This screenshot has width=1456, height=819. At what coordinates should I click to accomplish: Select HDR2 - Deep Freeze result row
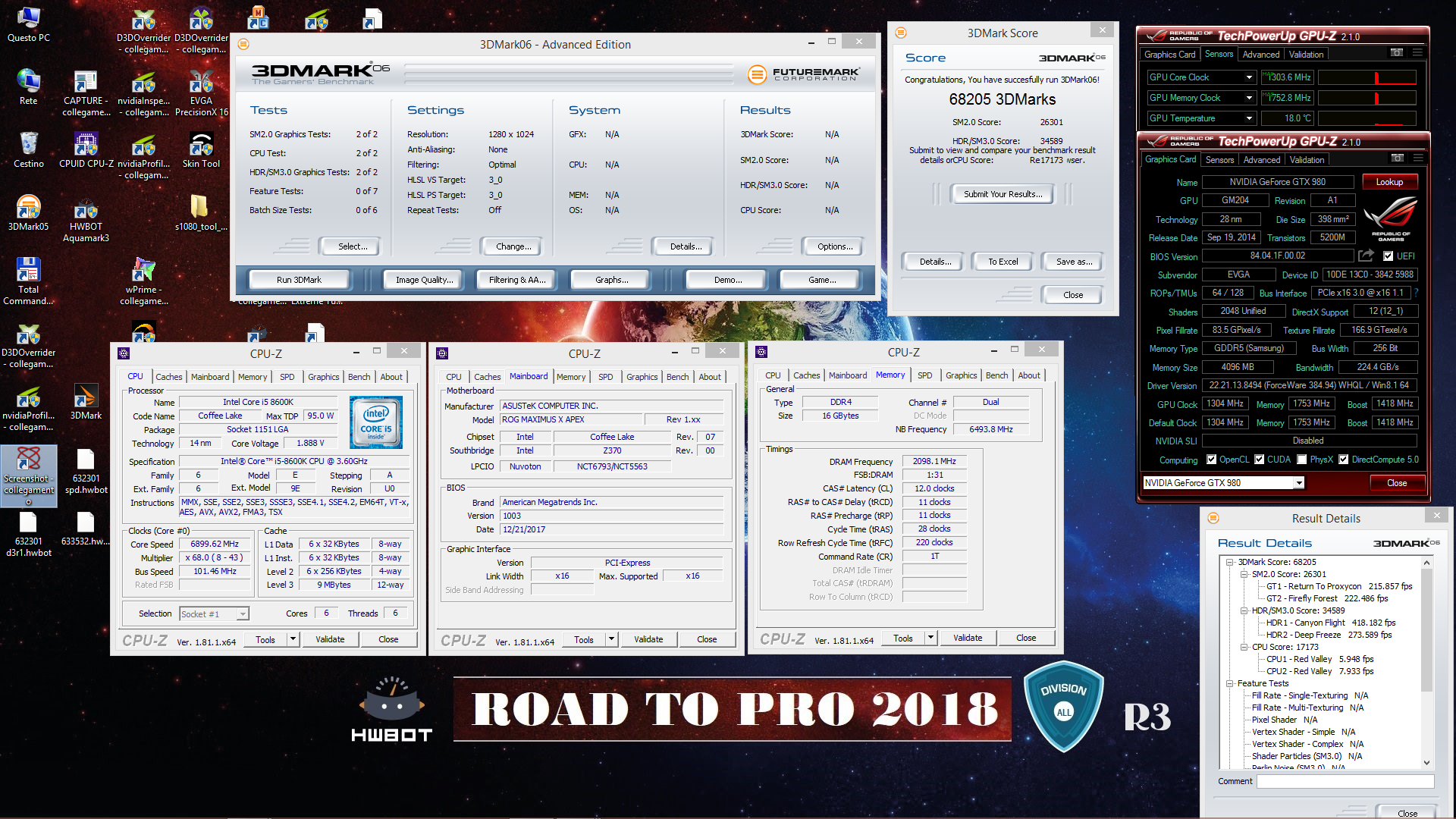pos(1329,635)
